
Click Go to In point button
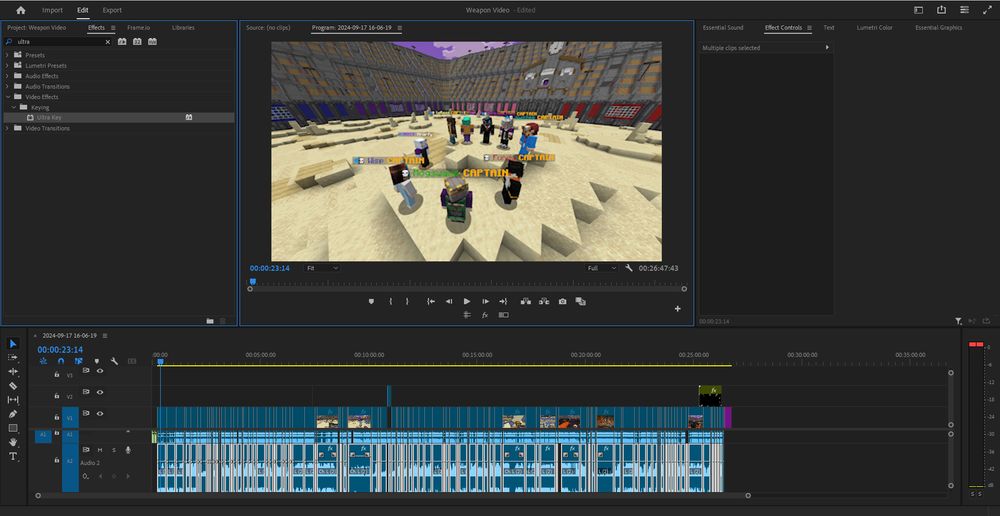coord(431,301)
